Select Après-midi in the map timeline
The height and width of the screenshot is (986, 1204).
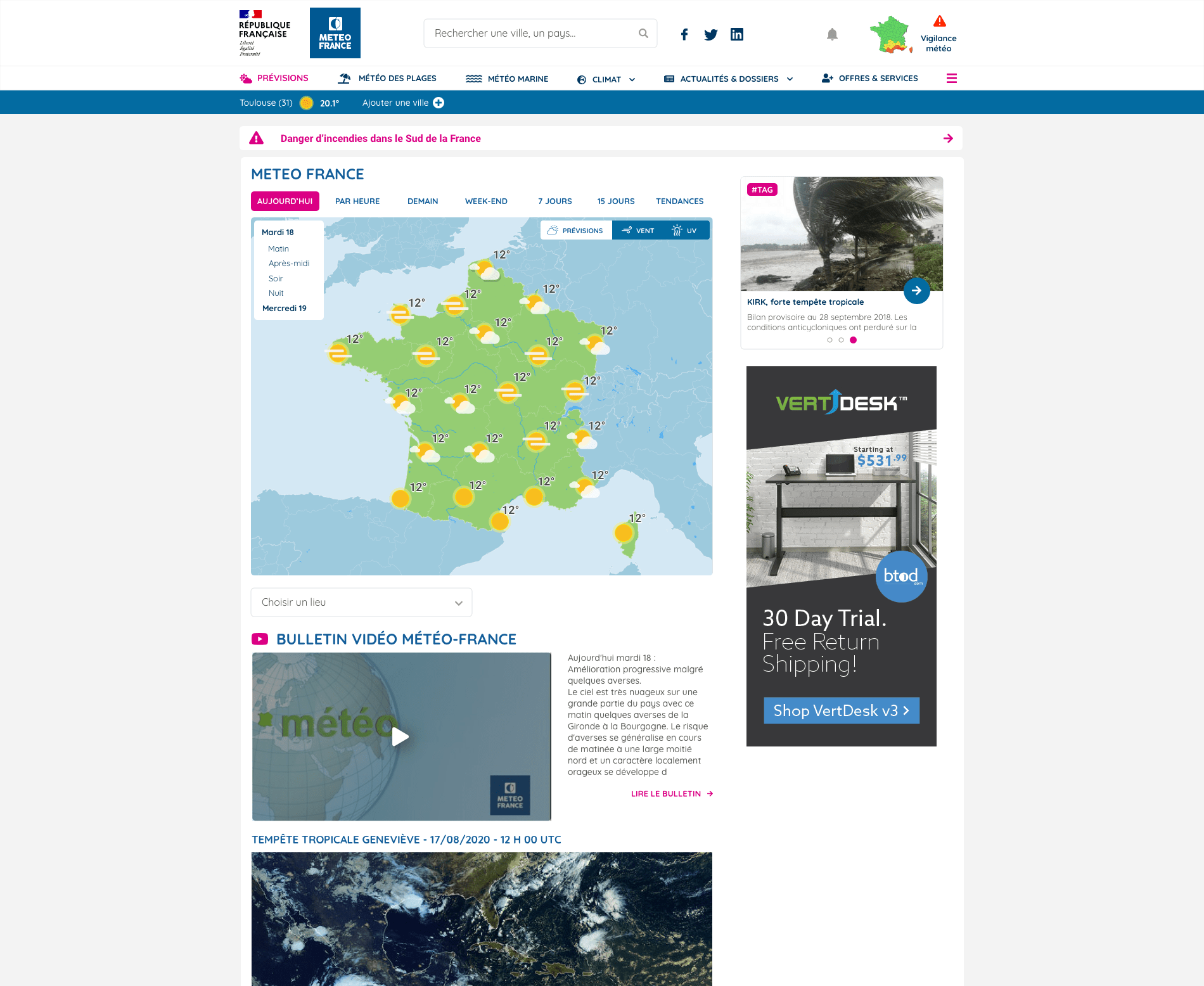tap(289, 263)
